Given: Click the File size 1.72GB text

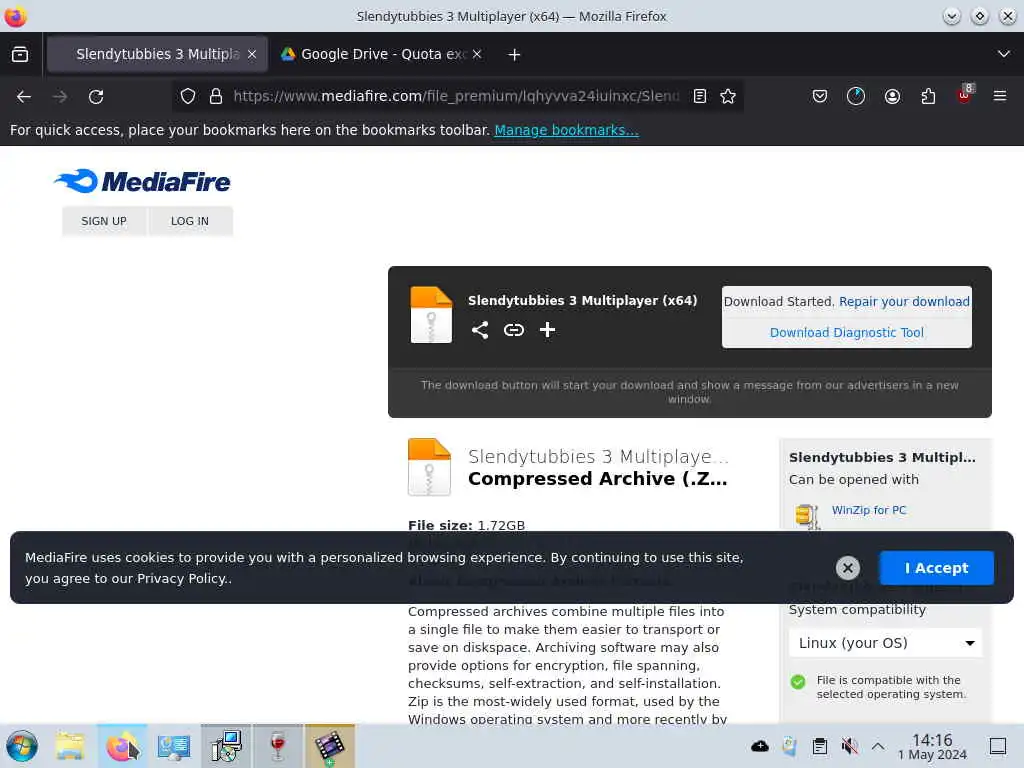Looking at the screenshot, I should [x=466, y=525].
